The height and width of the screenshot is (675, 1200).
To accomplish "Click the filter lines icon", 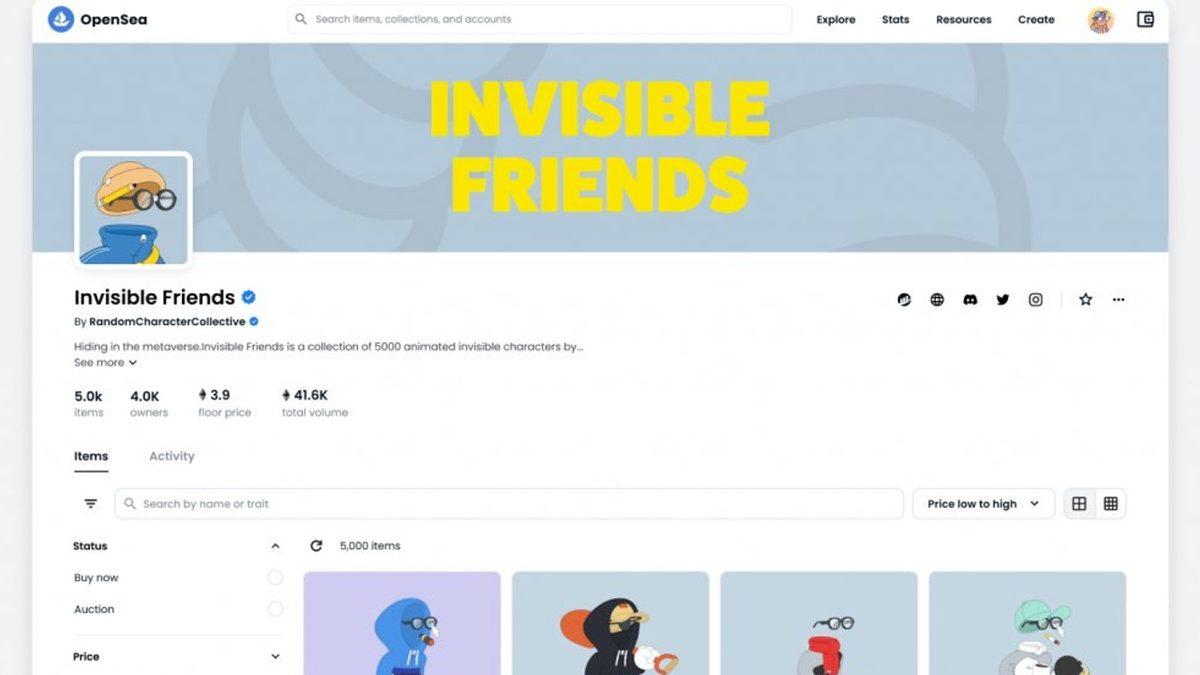I will coord(91,504).
